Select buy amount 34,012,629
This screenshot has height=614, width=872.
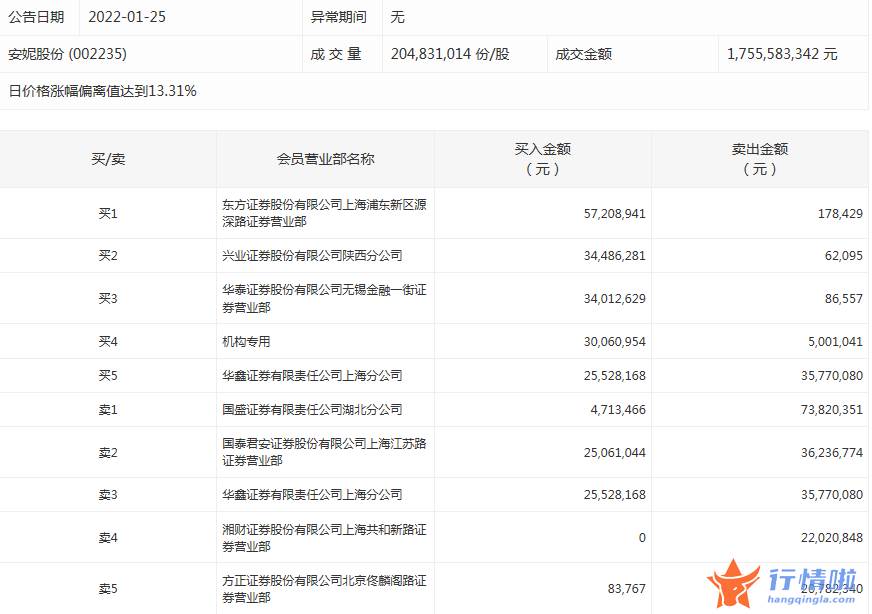point(615,299)
